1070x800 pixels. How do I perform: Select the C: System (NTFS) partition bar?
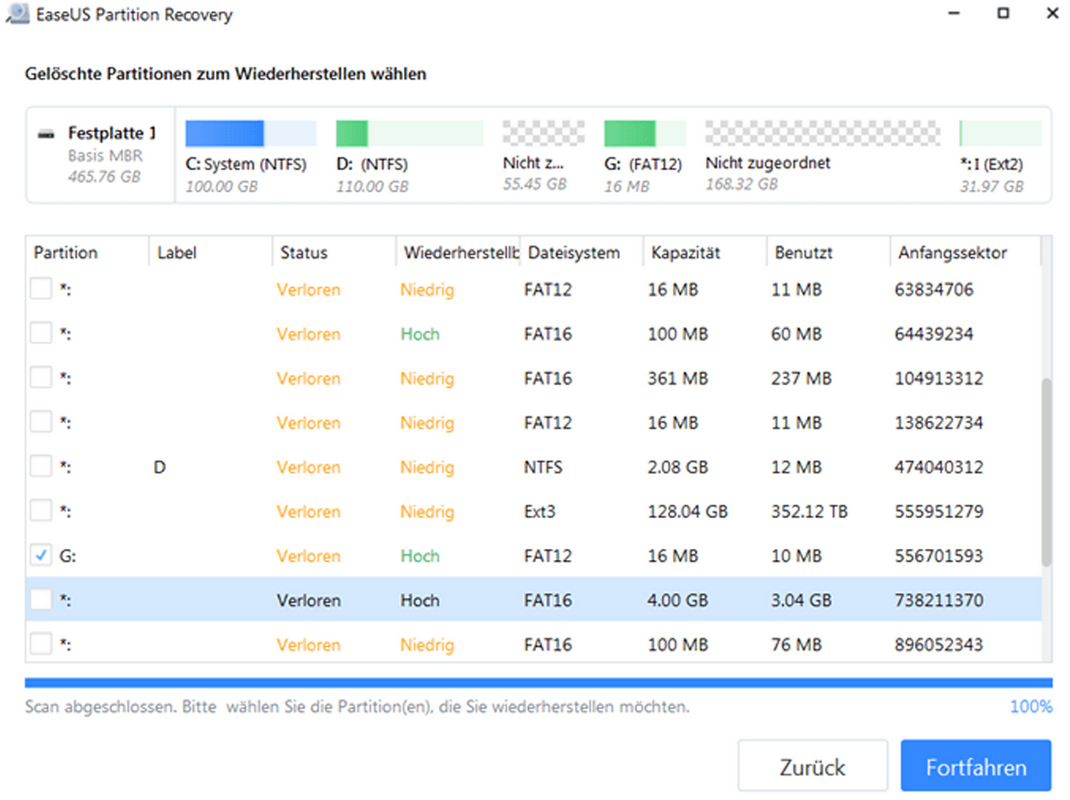251,134
